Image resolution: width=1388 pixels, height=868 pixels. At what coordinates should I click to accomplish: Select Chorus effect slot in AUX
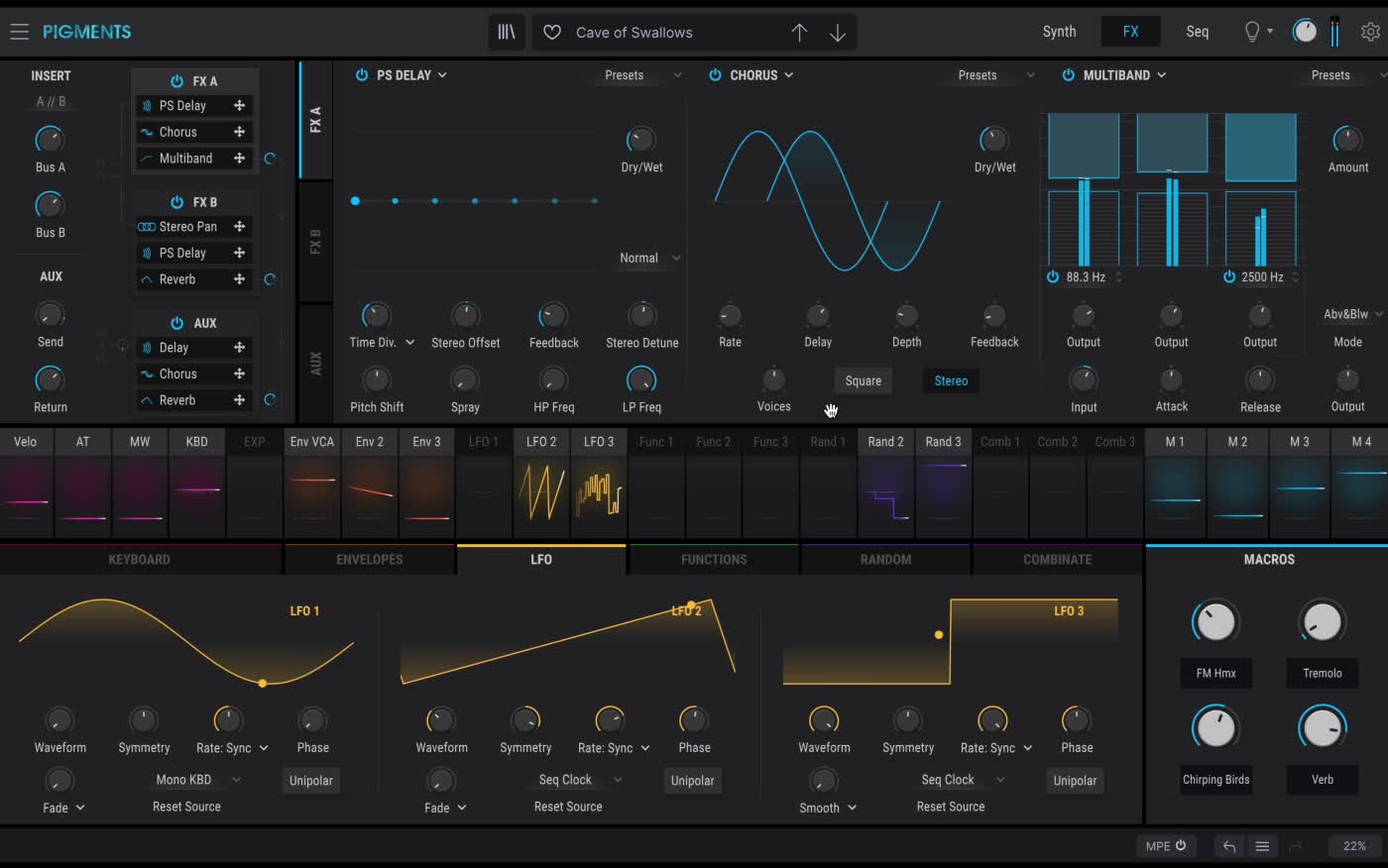pos(193,374)
